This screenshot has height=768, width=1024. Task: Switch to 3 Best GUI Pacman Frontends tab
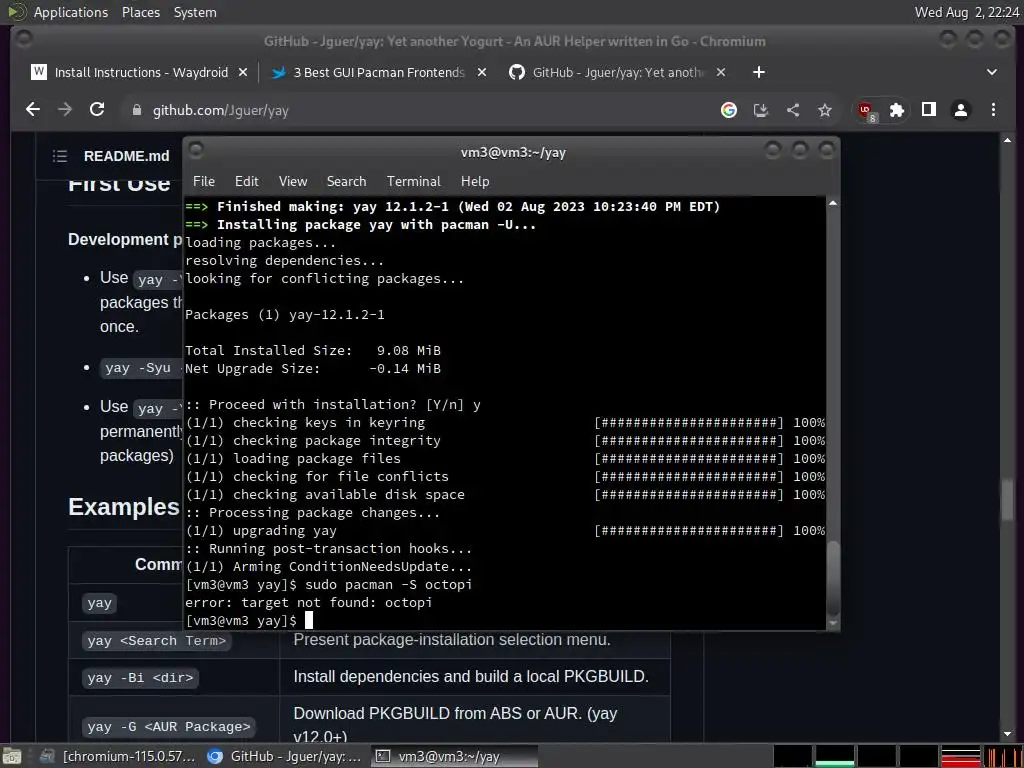click(379, 72)
